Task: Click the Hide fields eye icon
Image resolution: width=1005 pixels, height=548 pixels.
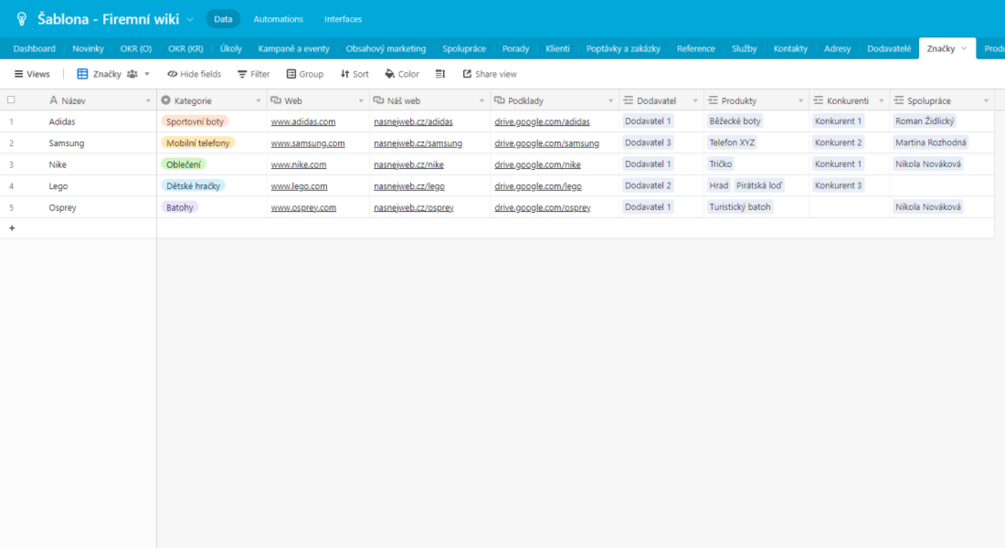Action: (x=172, y=74)
